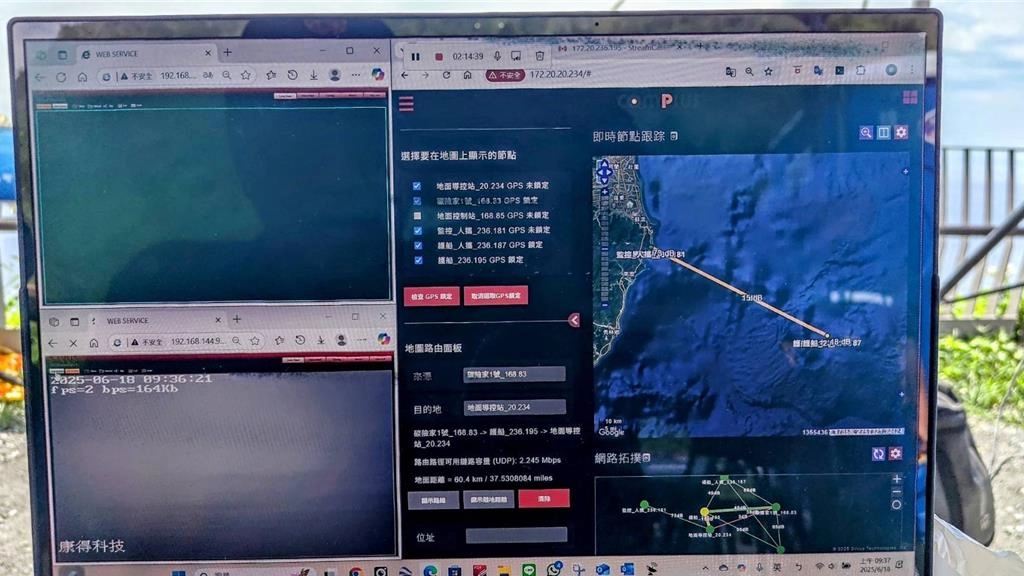Stop the screen recording

tap(438, 56)
